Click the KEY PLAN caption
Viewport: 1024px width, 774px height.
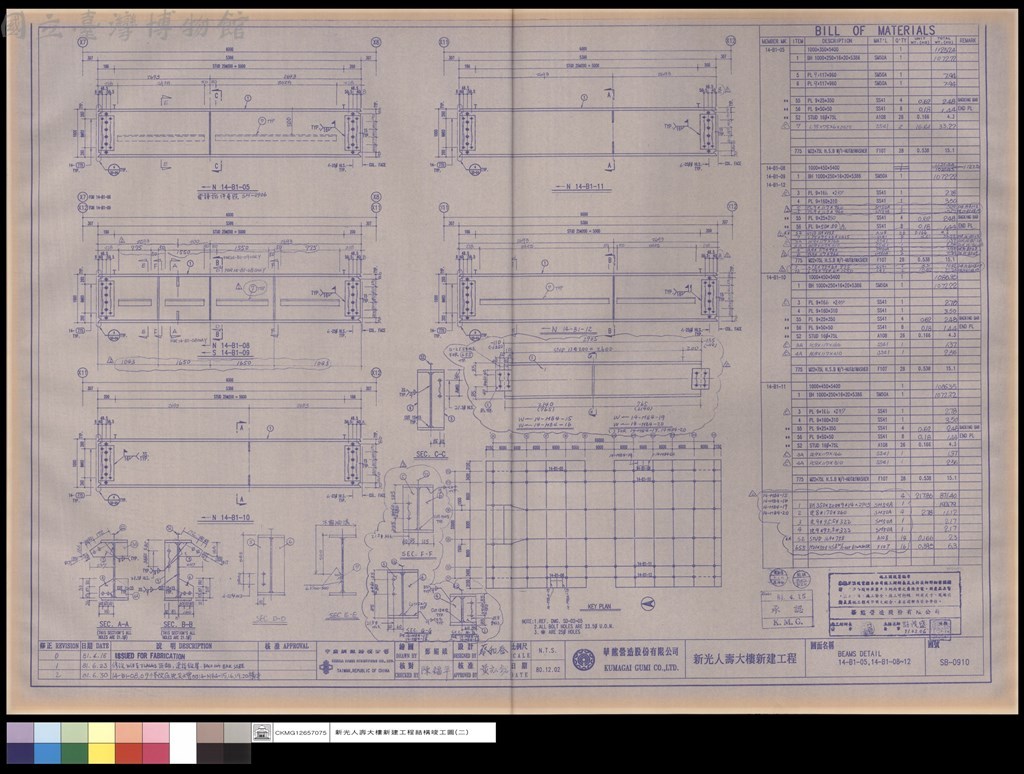coord(600,607)
